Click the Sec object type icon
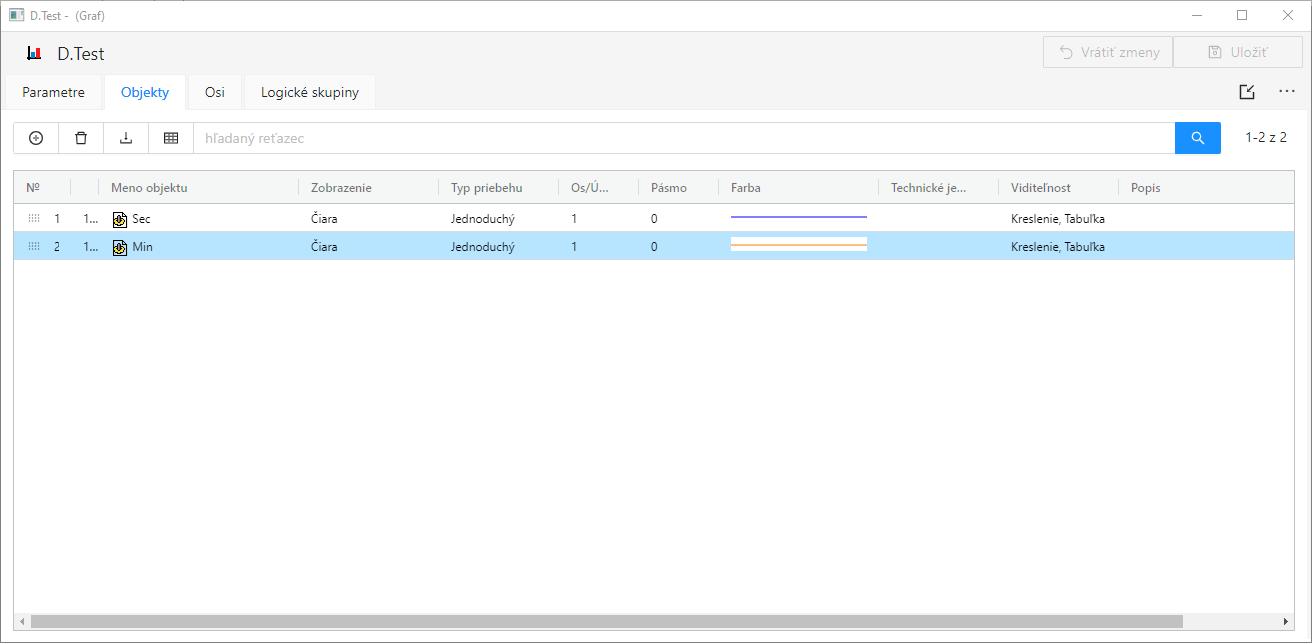The height and width of the screenshot is (643, 1312). pyautogui.click(x=120, y=219)
